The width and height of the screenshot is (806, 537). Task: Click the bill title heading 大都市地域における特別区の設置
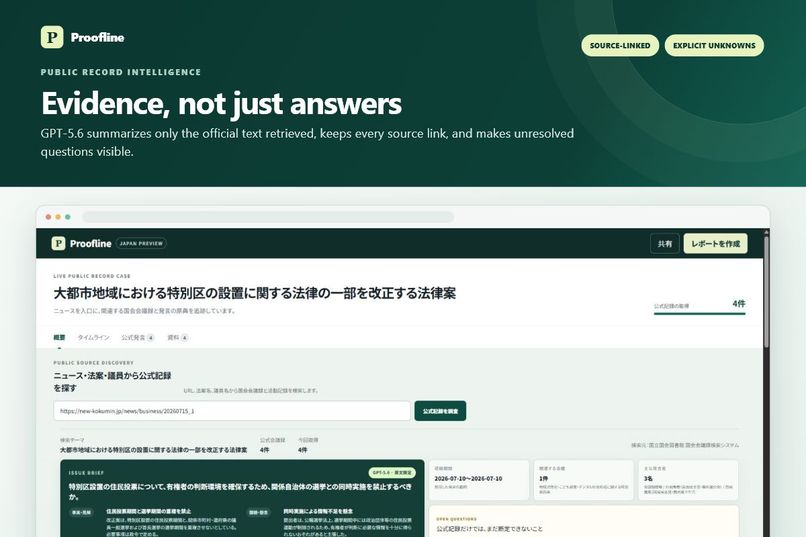coord(254,293)
